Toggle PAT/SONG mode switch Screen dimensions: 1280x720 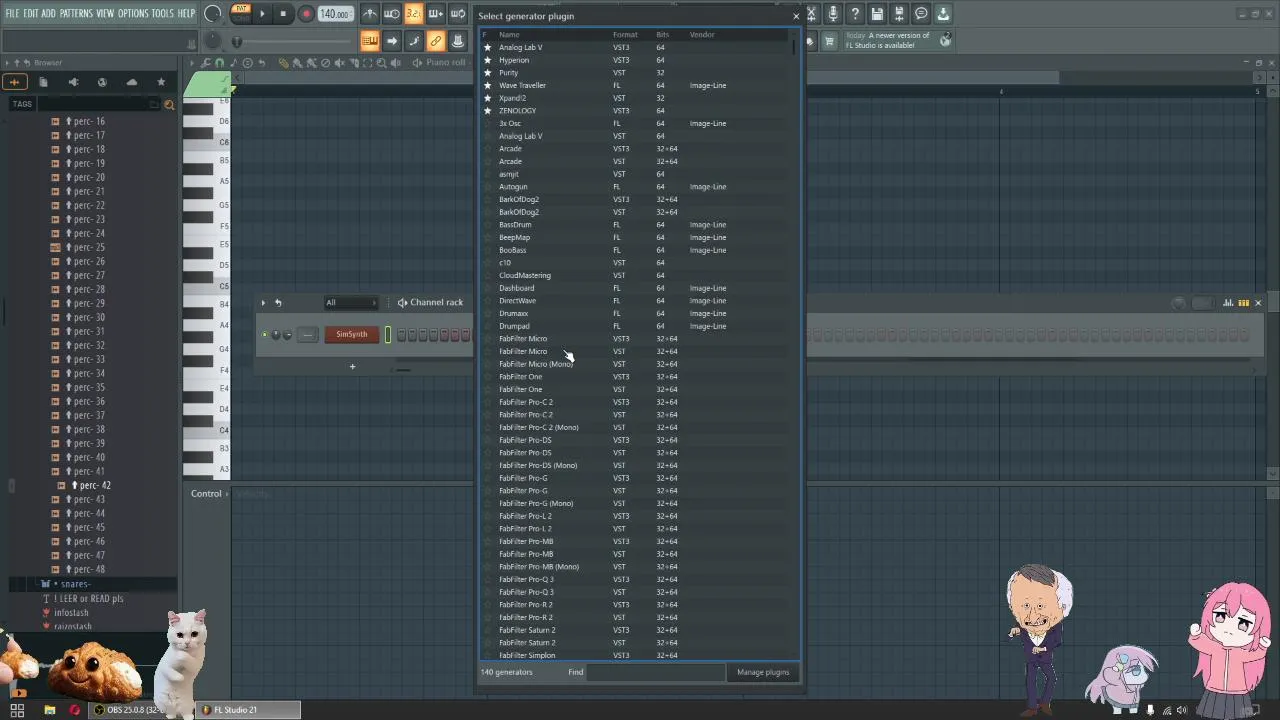click(x=241, y=13)
